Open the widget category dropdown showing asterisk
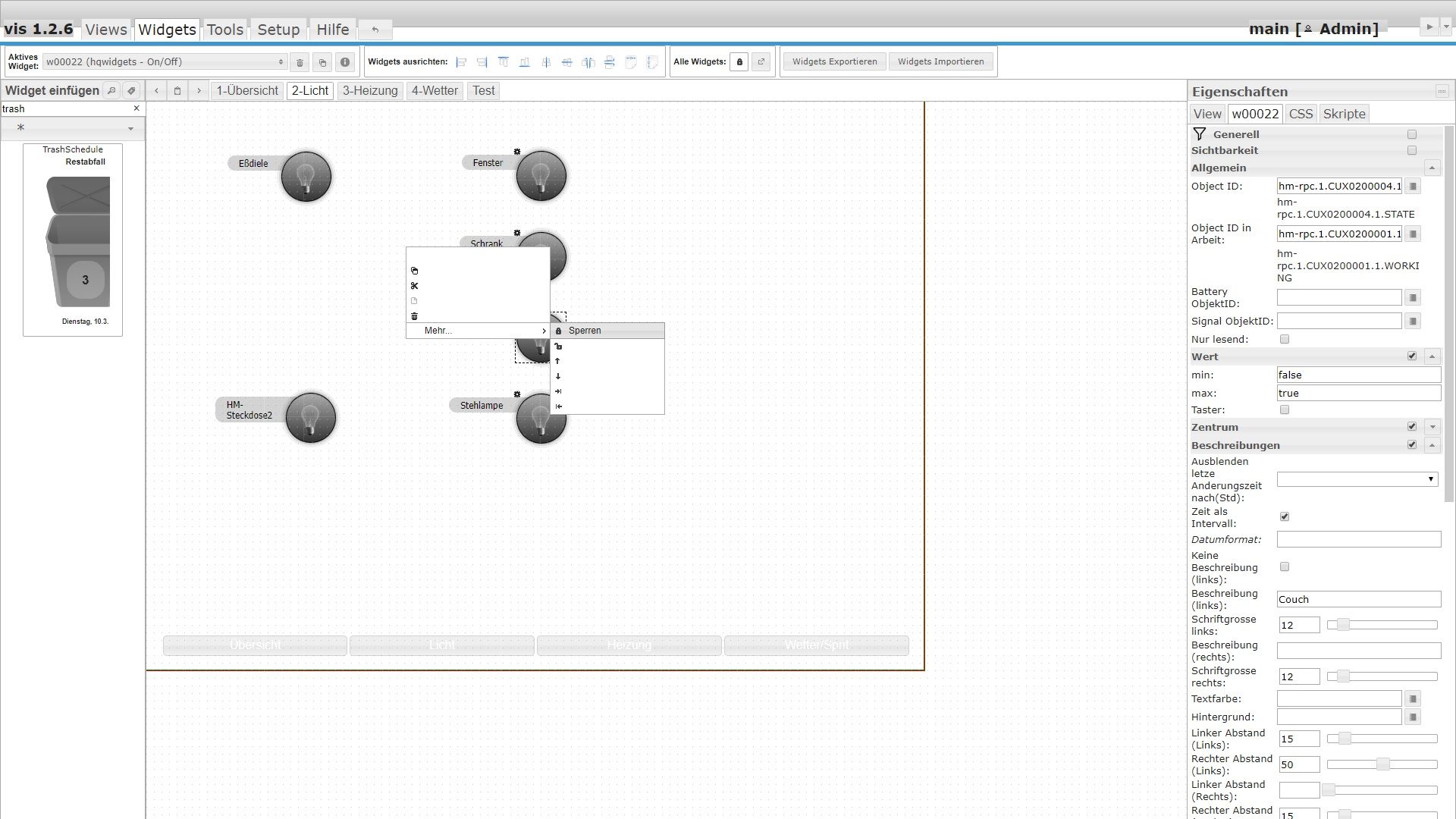1456x819 pixels. (x=73, y=128)
